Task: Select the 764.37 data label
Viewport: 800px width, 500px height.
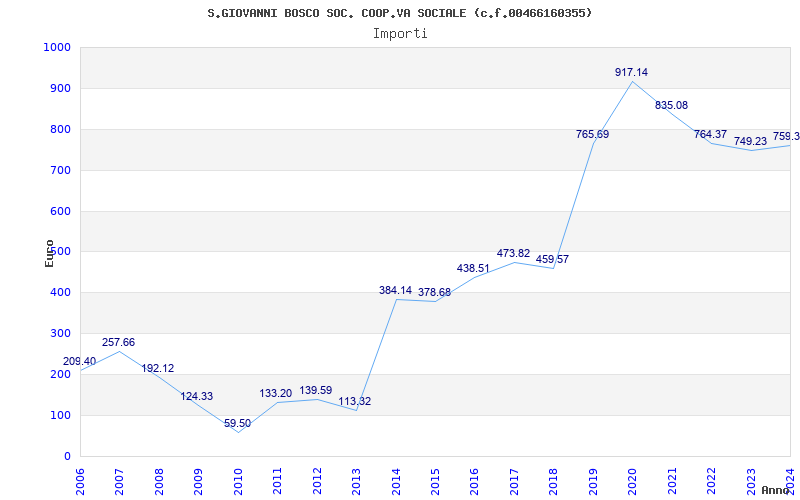Action: tap(710, 135)
